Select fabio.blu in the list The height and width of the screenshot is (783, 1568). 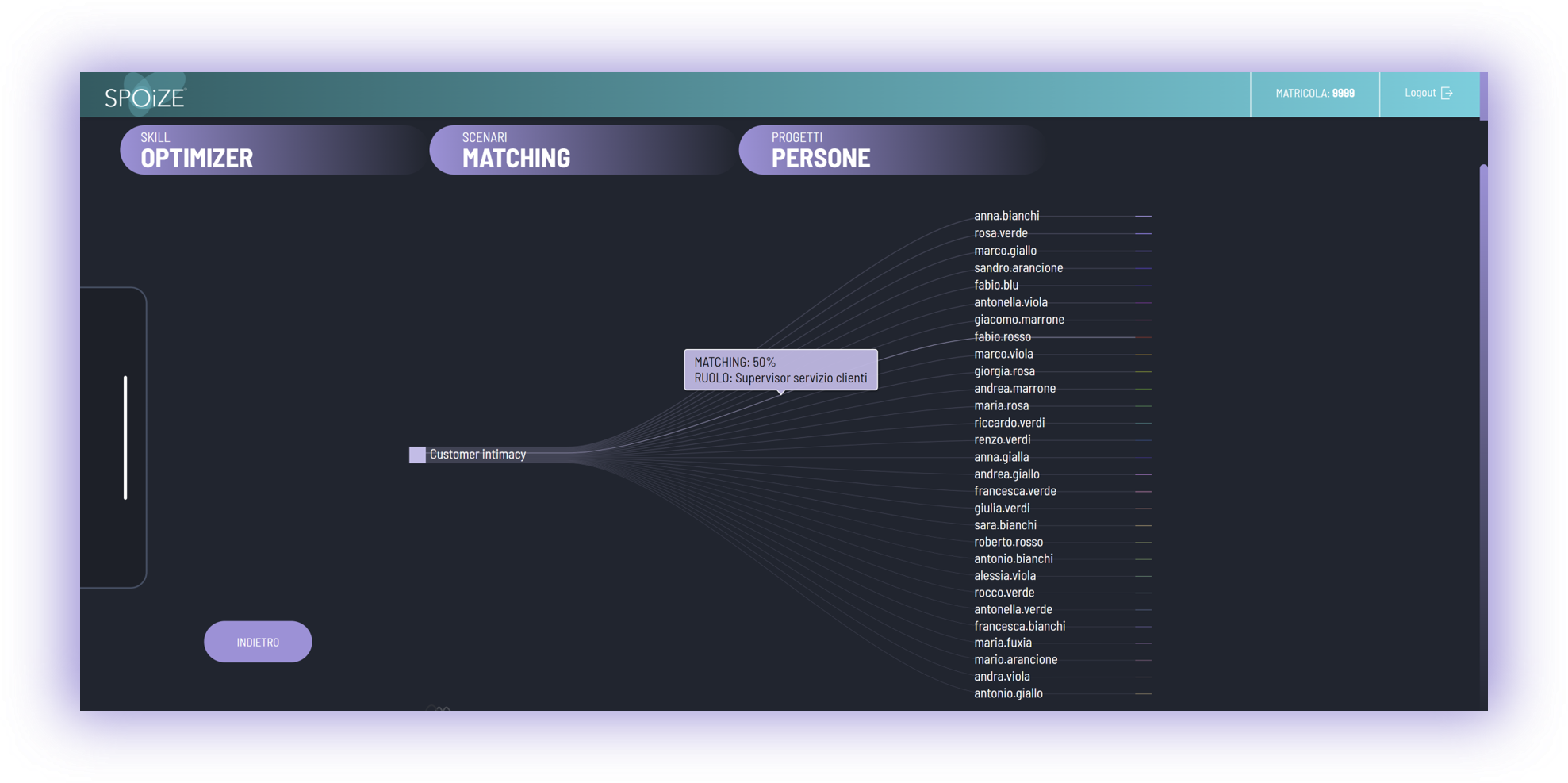[x=996, y=285]
